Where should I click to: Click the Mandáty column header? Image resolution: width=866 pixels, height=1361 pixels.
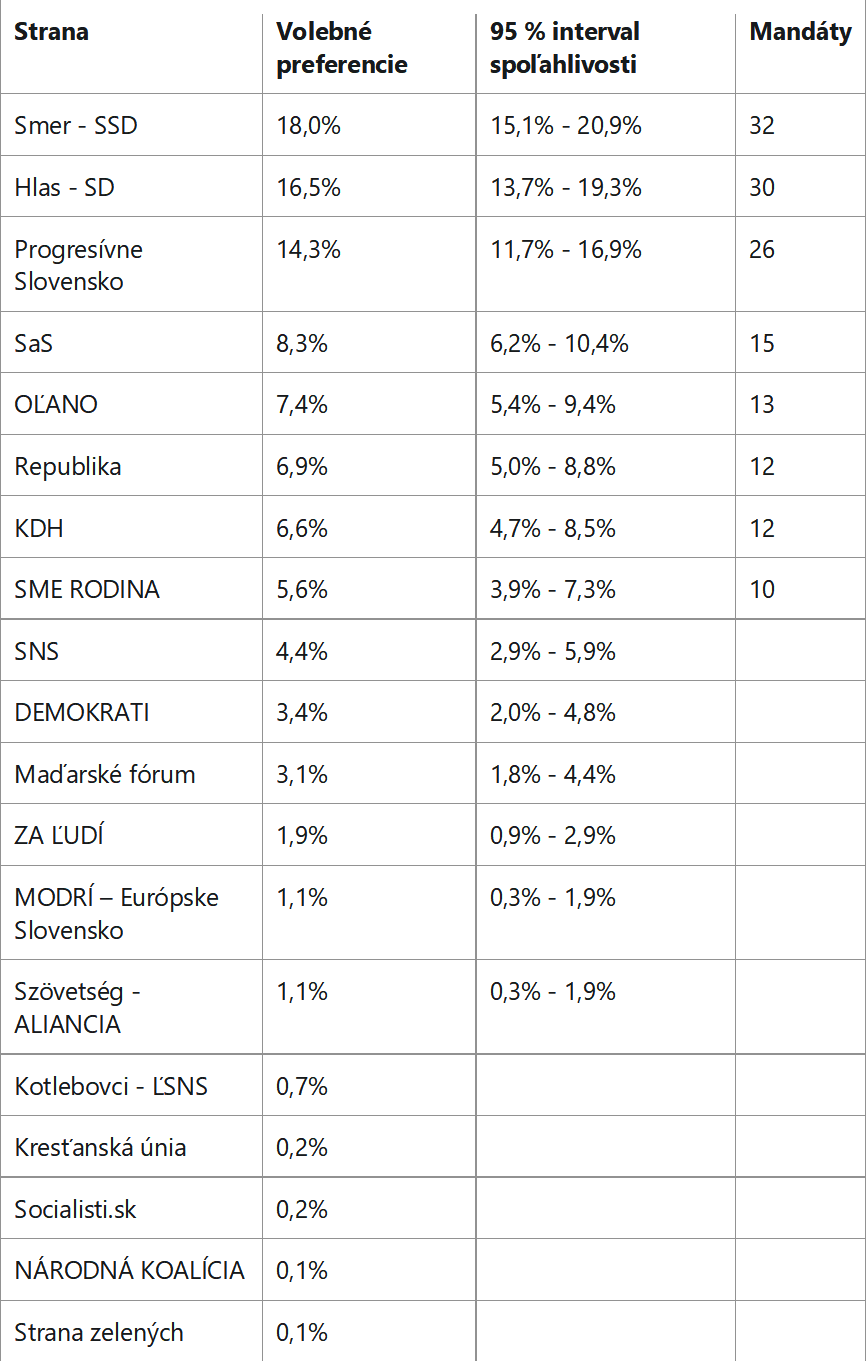click(x=800, y=32)
